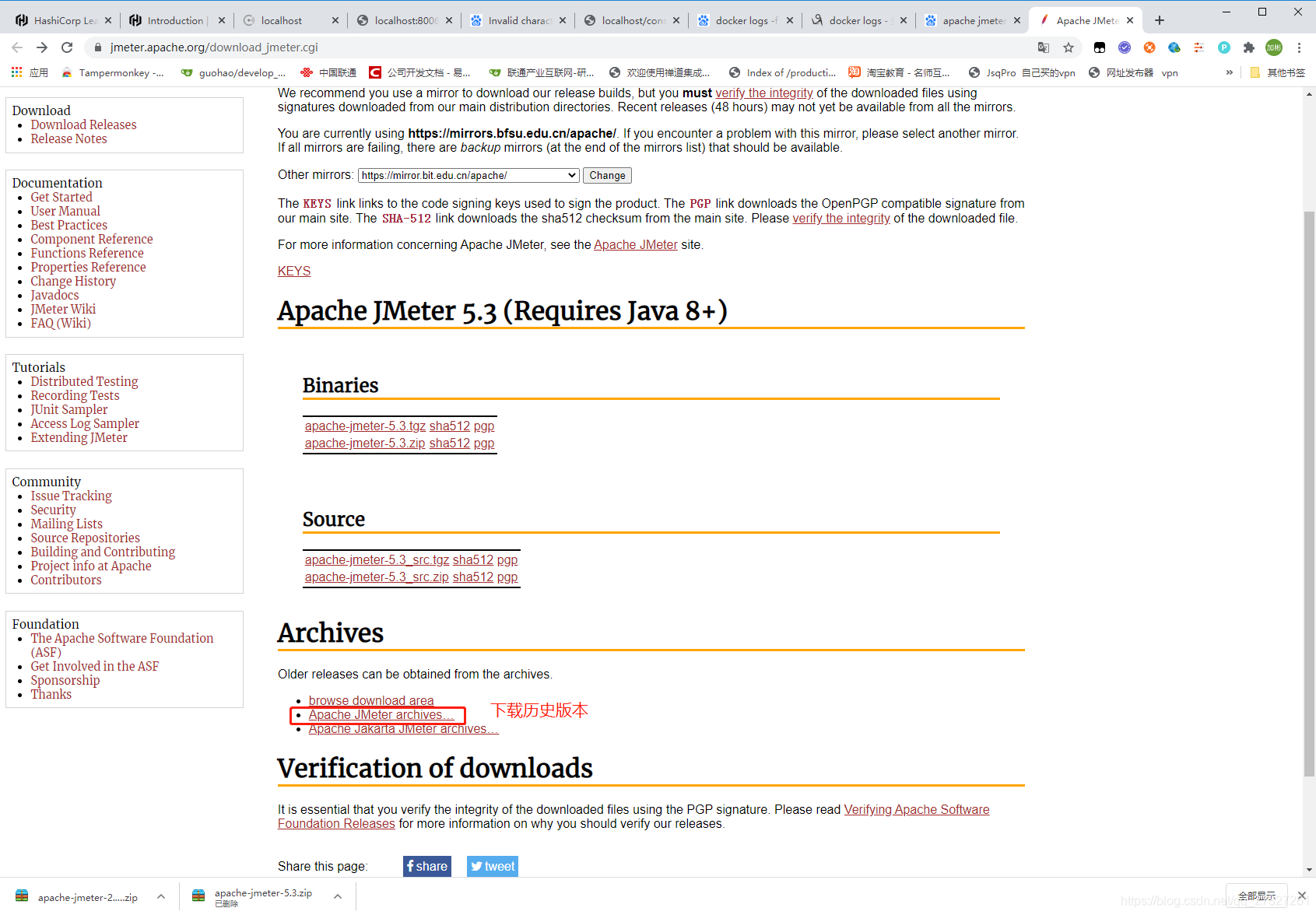Open the Chrome three-dot menu
The height and width of the screenshot is (915, 1316).
coord(1299,47)
